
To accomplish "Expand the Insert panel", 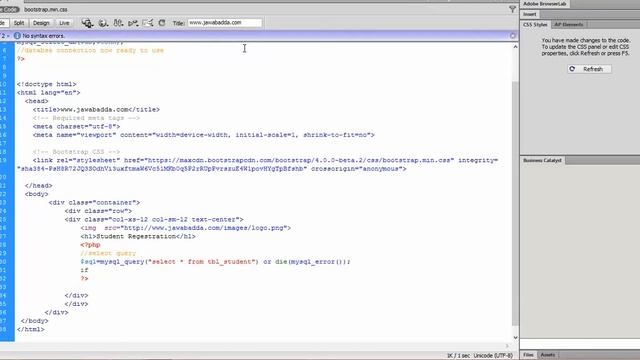I will pos(530,14).
